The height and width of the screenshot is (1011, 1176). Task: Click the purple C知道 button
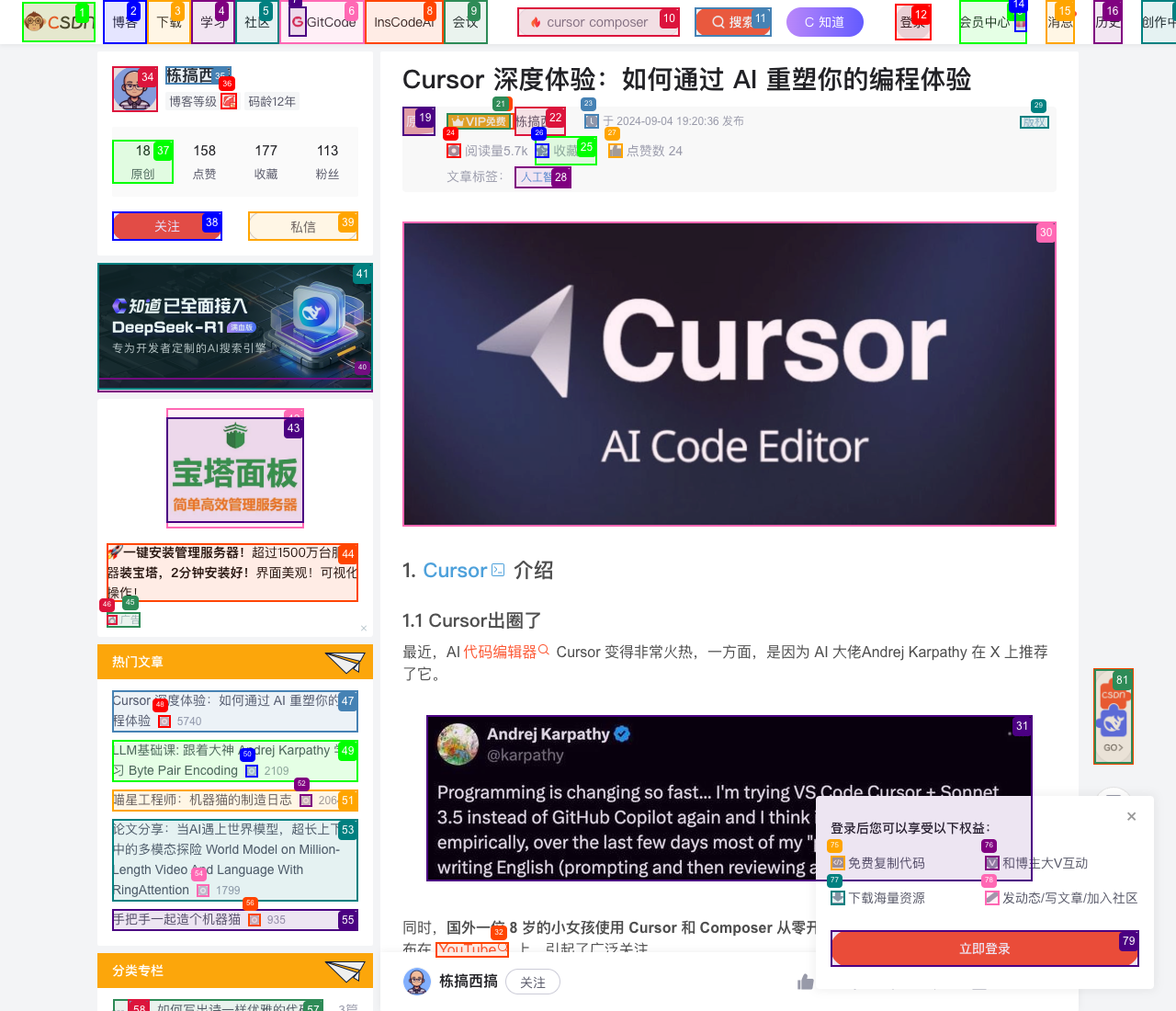(825, 22)
